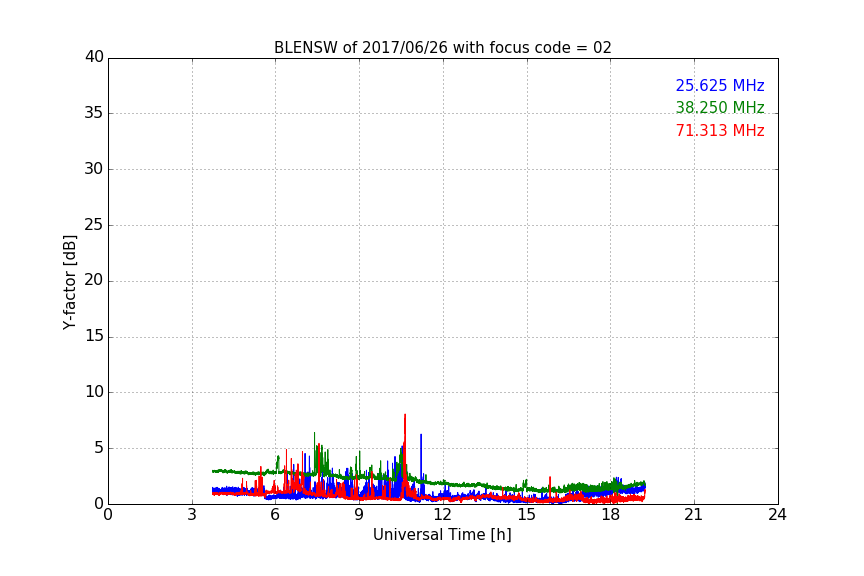Select the blue "25.625 MHz" legend label
Image resolution: width=864 pixels, height=576 pixels.
click(x=720, y=85)
